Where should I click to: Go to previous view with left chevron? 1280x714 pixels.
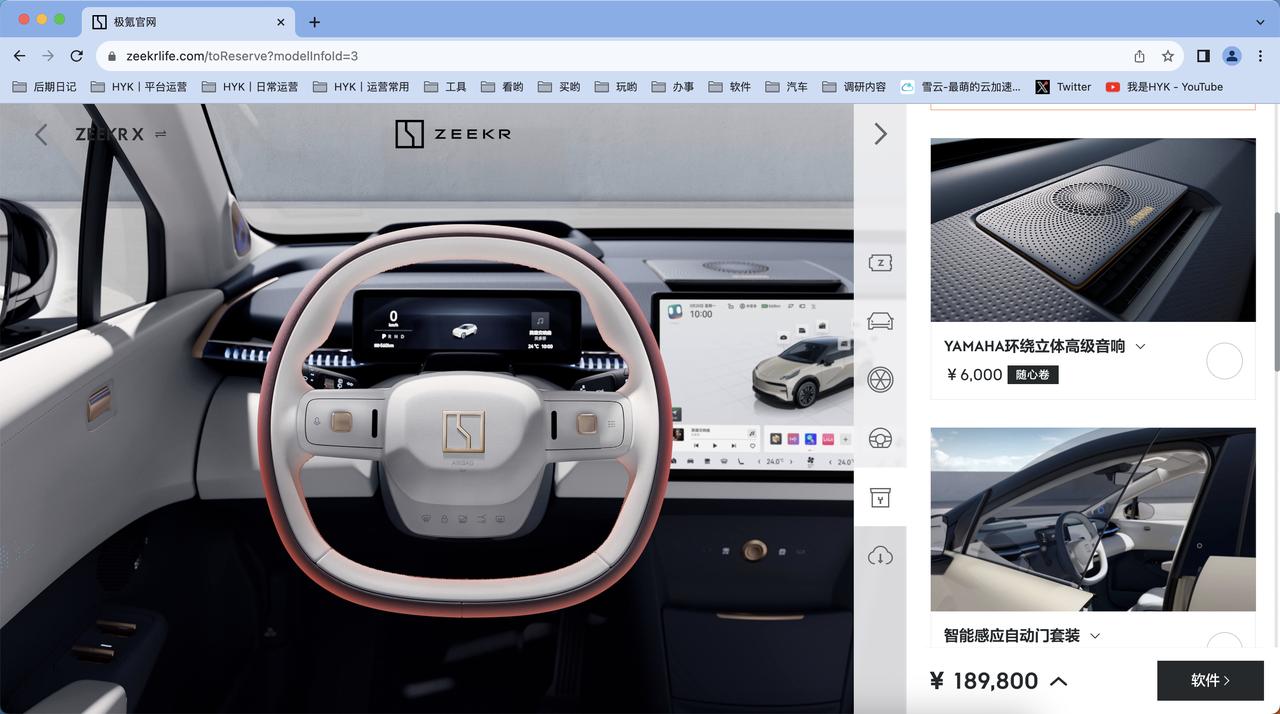[41, 134]
